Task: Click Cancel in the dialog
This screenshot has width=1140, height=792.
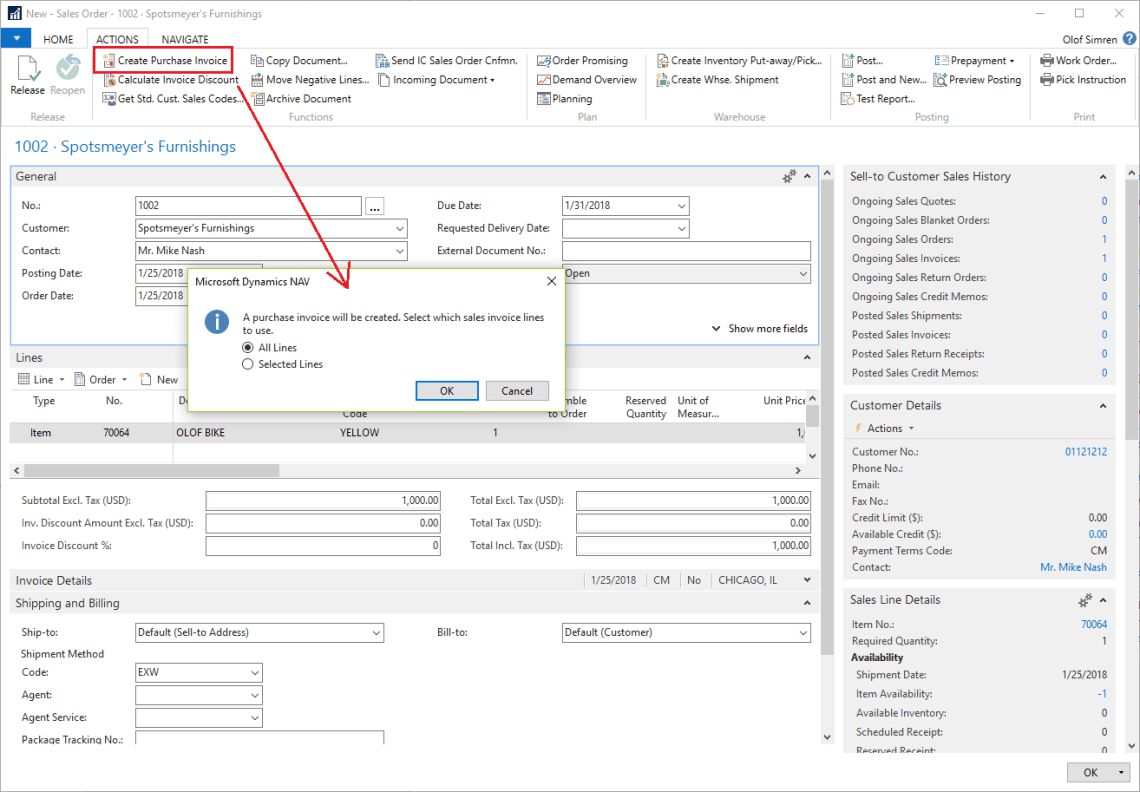Action: [517, 391]
